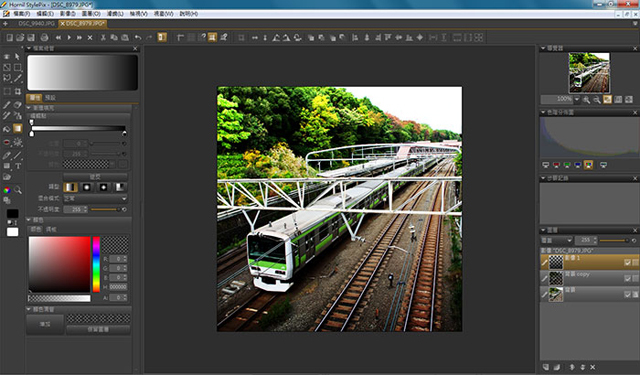Click the new layer icon below layers
Viewport: 640px width, 375px height.
(x=546, y=367)
